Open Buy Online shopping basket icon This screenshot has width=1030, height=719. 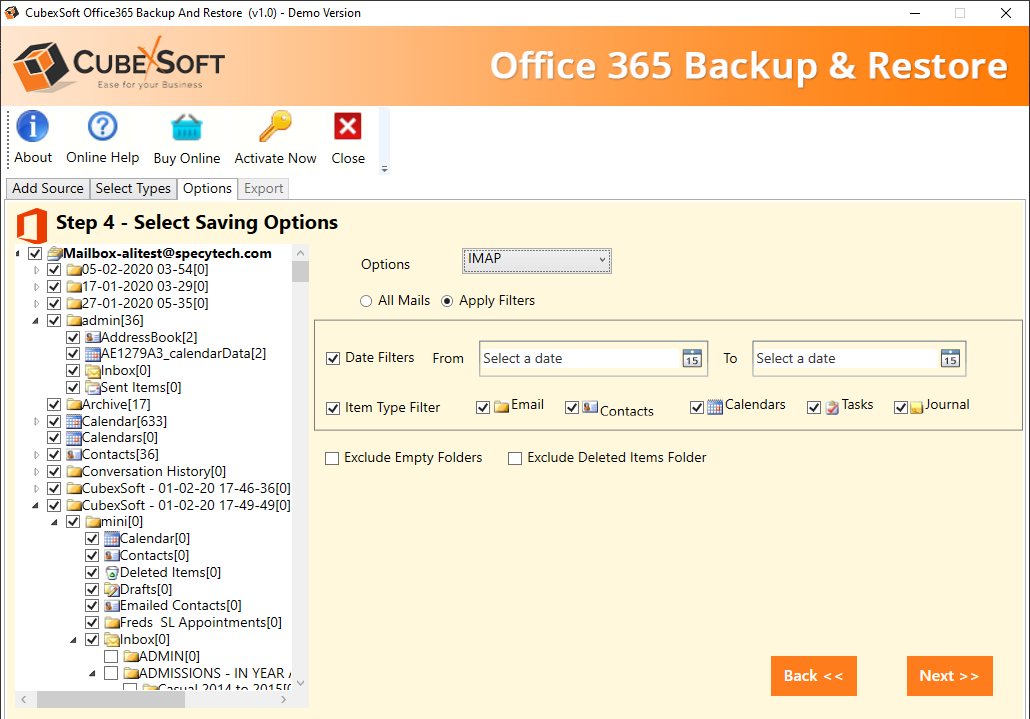187,127
